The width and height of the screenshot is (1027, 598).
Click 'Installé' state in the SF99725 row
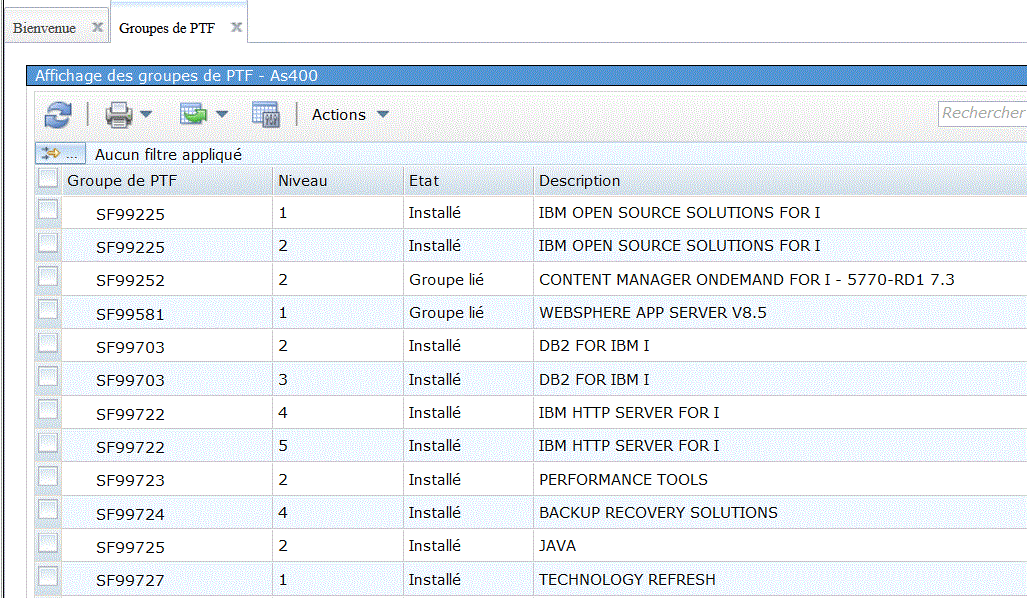click(434, 546)
